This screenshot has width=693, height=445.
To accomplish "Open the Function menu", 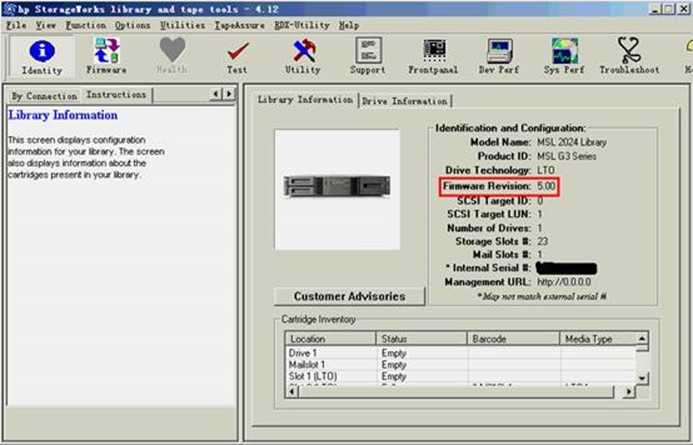I will pyautogui.click(x=86, y=26).
